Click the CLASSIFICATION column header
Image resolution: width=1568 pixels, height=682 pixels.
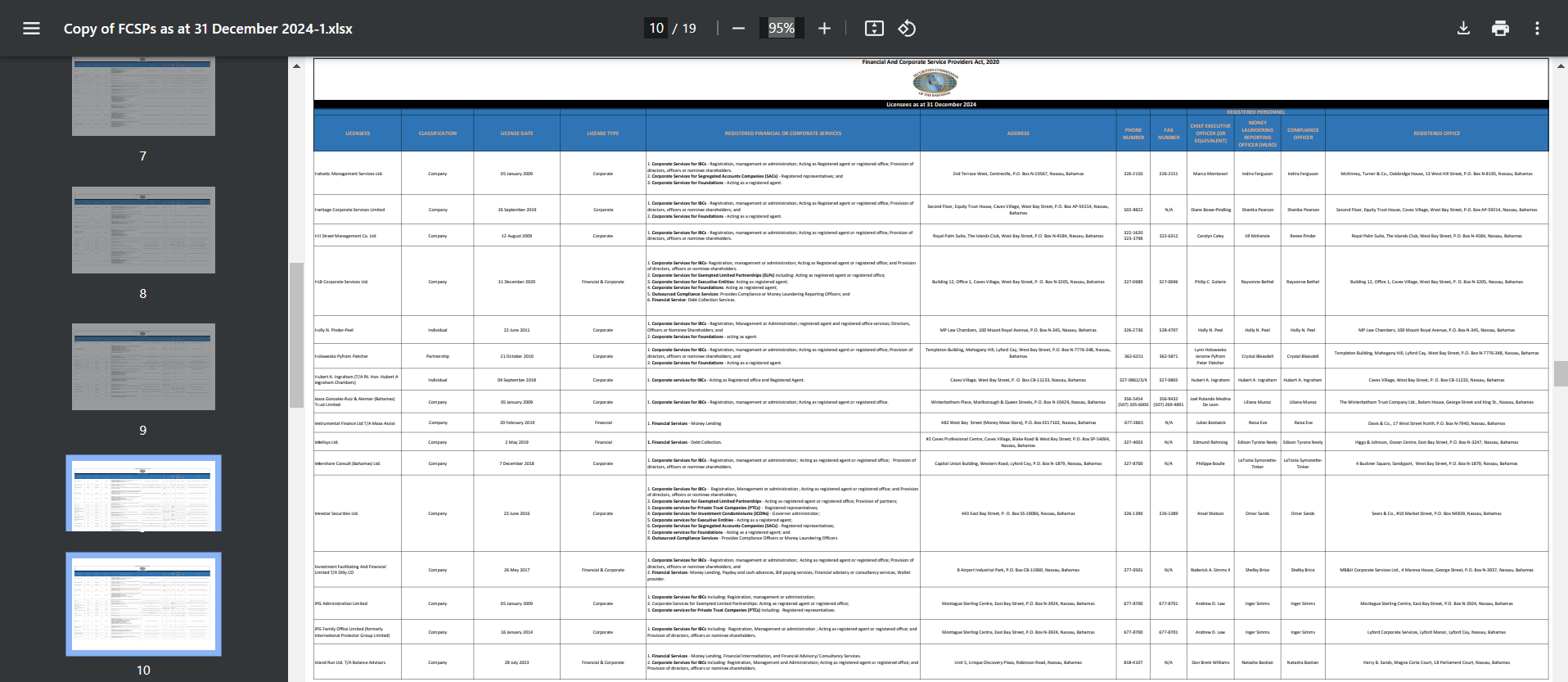438,133
